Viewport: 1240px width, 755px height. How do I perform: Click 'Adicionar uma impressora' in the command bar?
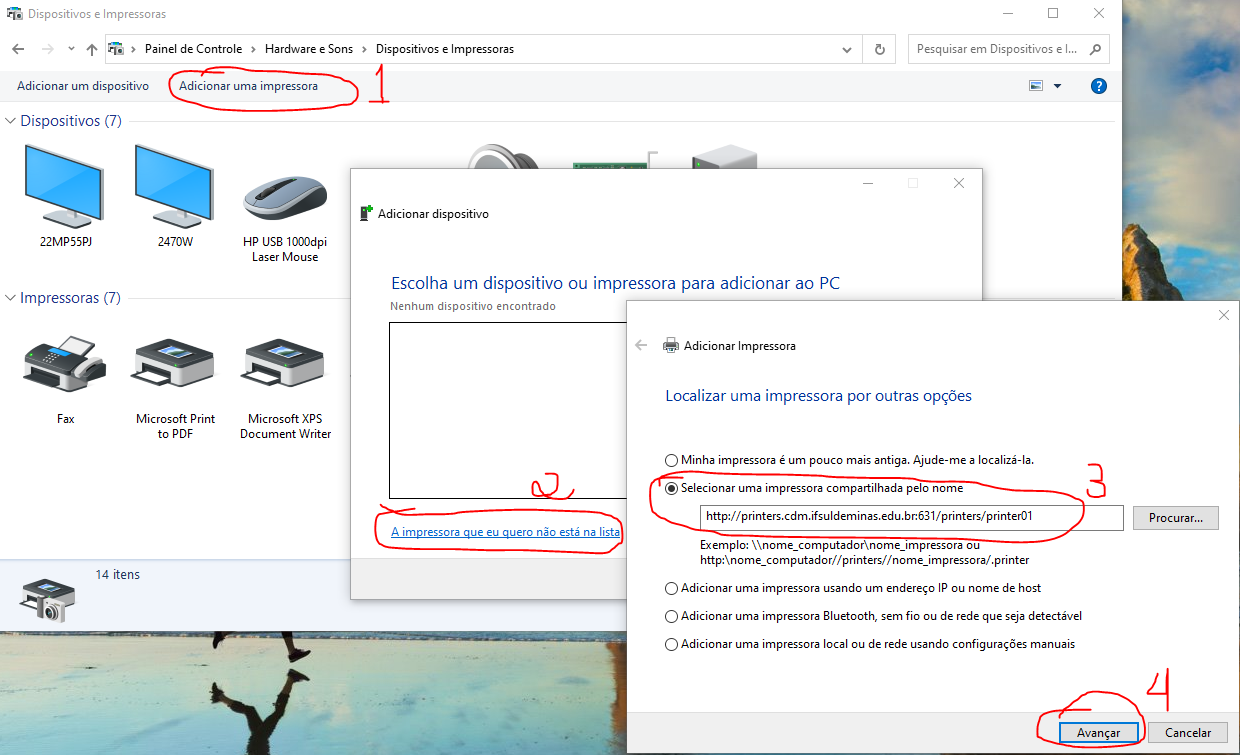coord(248,86)
